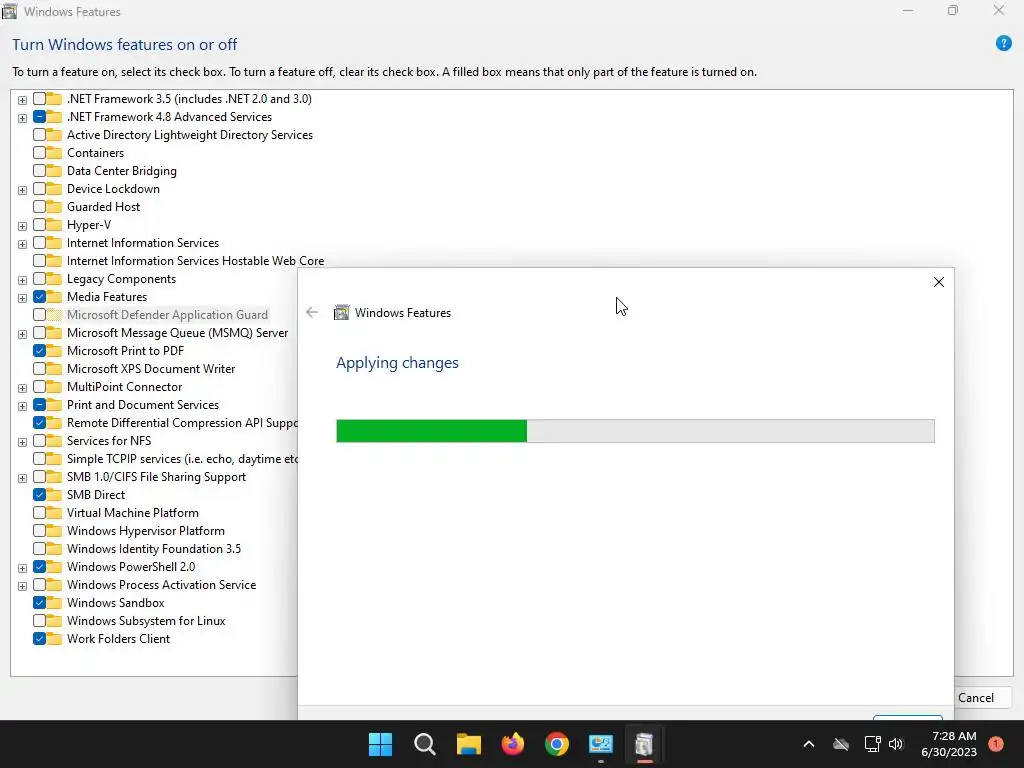Screen dimensions: 1024x768
Task: Expand the .NET Framework 3.5 node
Action: pos(22,100)
